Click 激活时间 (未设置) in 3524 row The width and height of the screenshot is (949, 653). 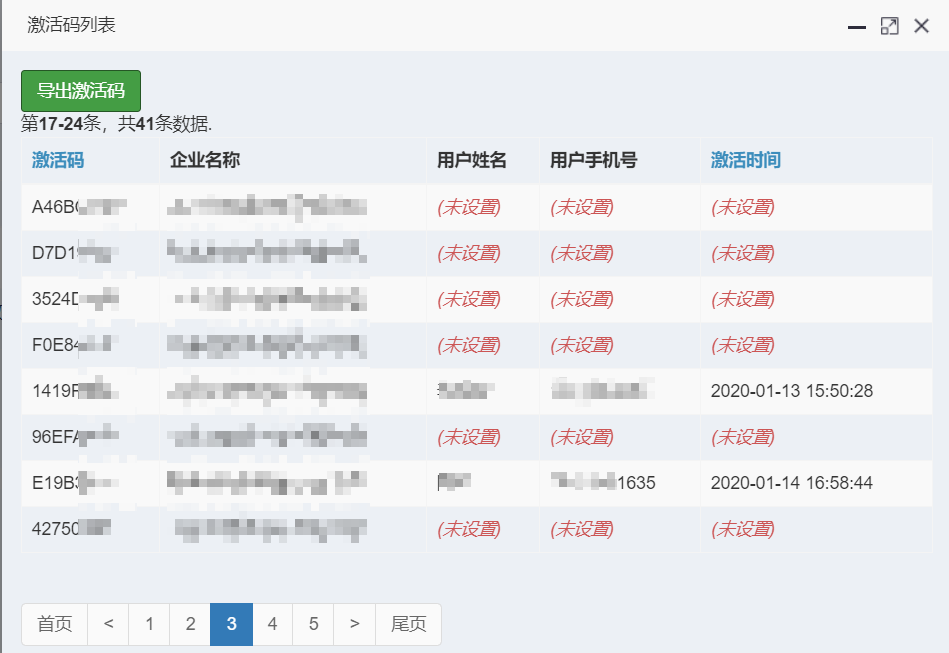[743, 299]
